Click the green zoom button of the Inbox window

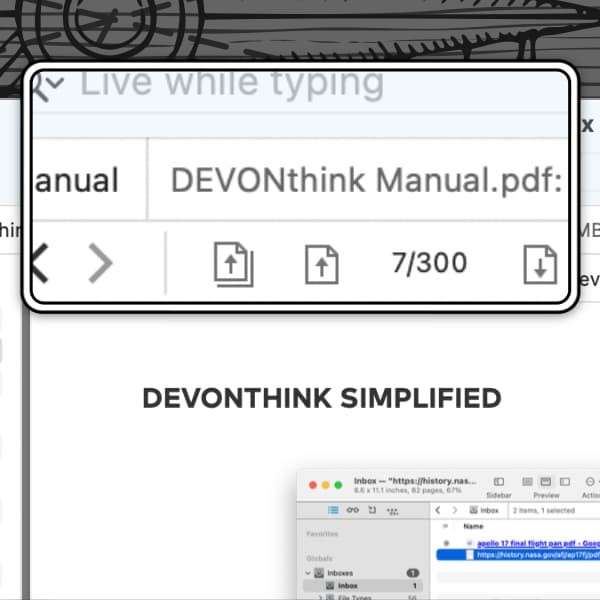[338, 485]
